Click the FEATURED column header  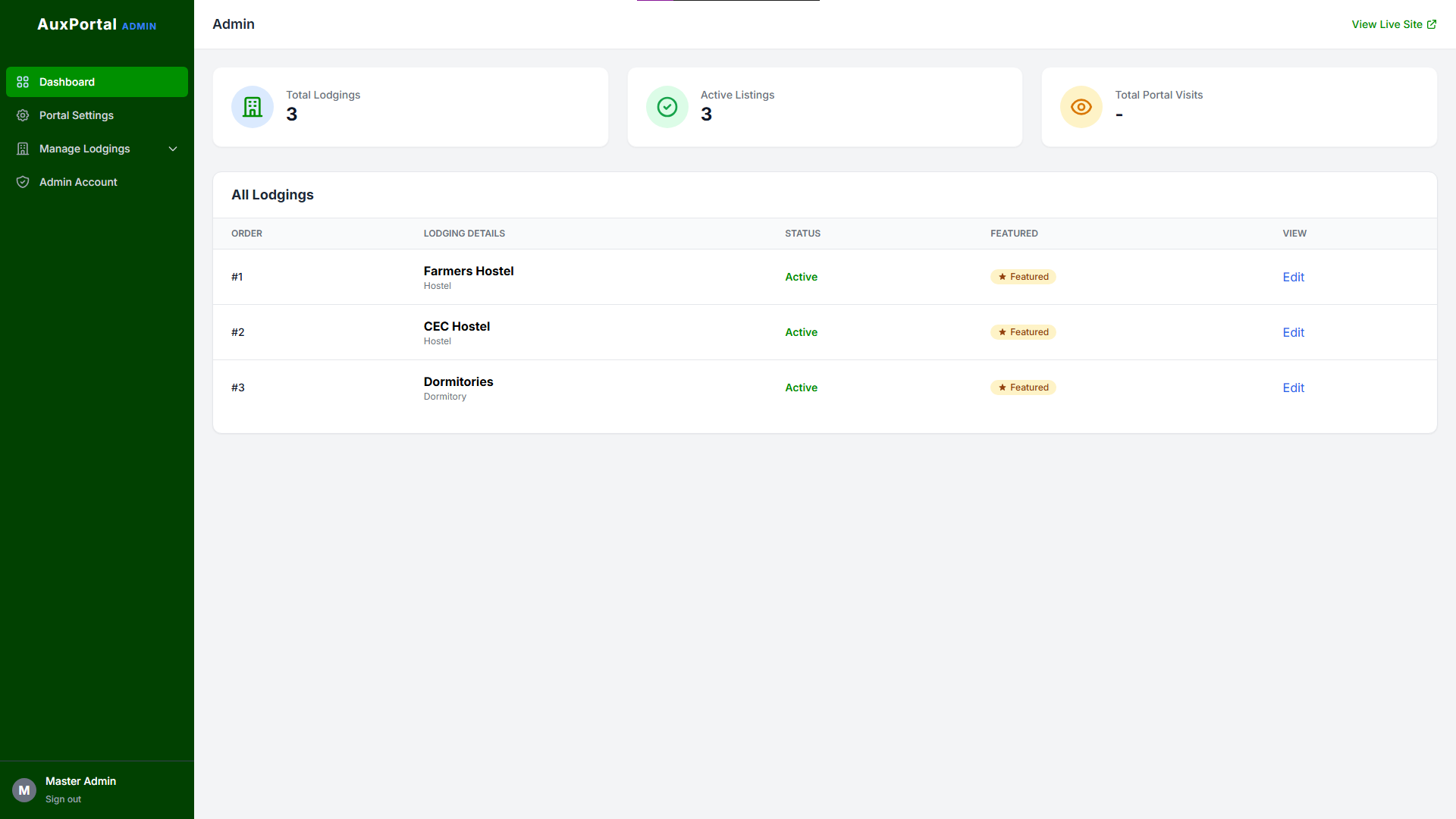[x=1014, y=234]
